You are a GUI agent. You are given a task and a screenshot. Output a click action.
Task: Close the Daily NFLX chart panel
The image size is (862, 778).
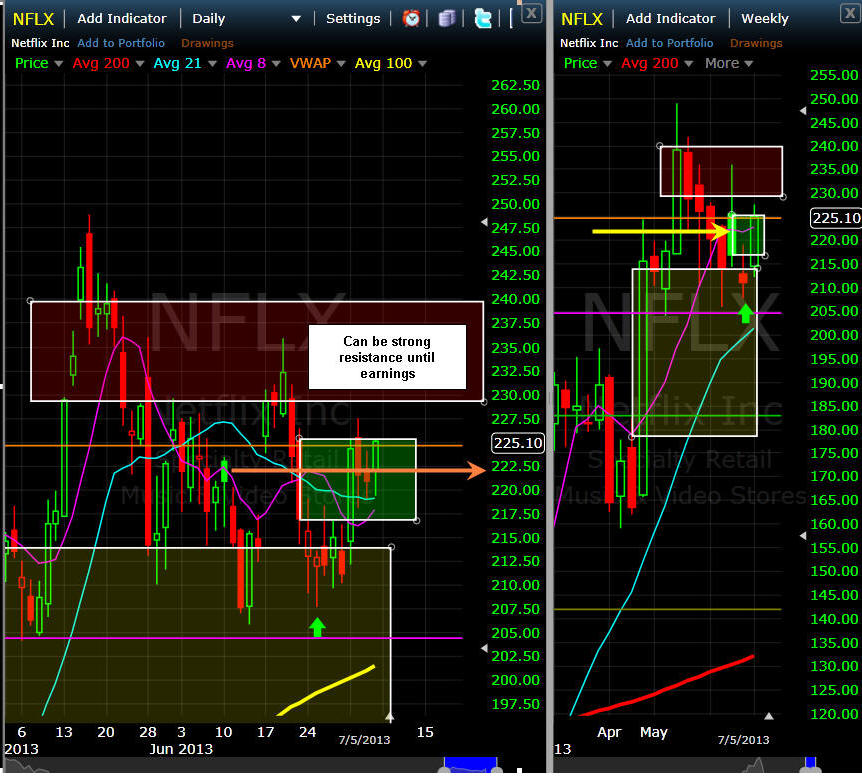(531, 13)
